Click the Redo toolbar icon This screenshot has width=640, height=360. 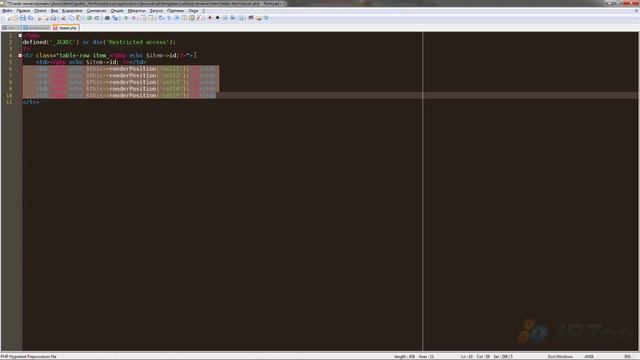point(97,18)
